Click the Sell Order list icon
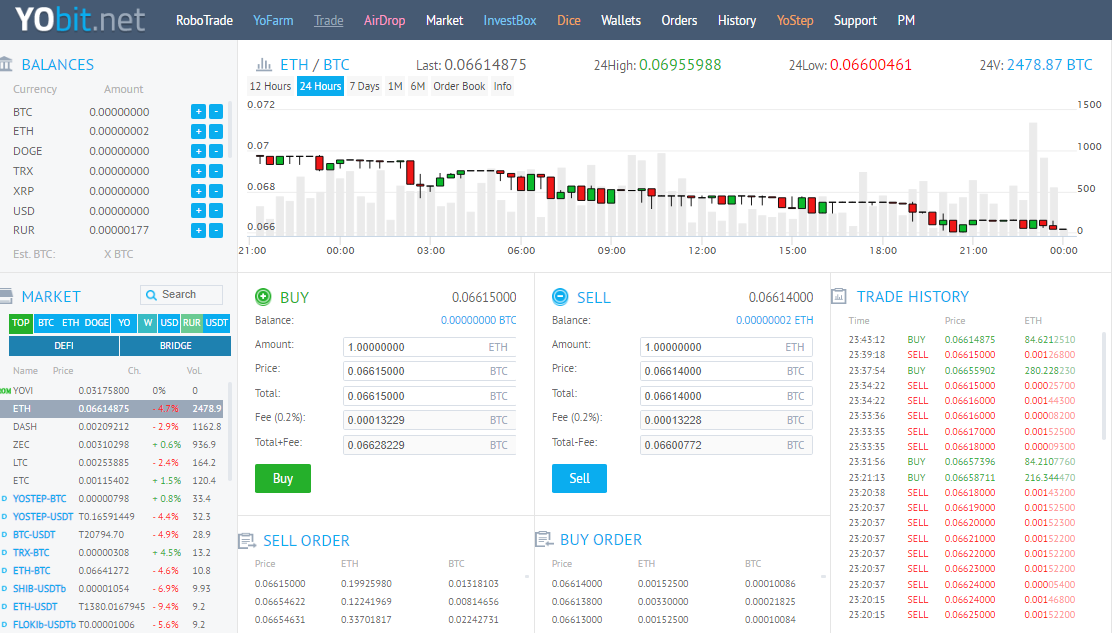The height and width of the screenshot is (633, 1112). [x=247, y=541]
